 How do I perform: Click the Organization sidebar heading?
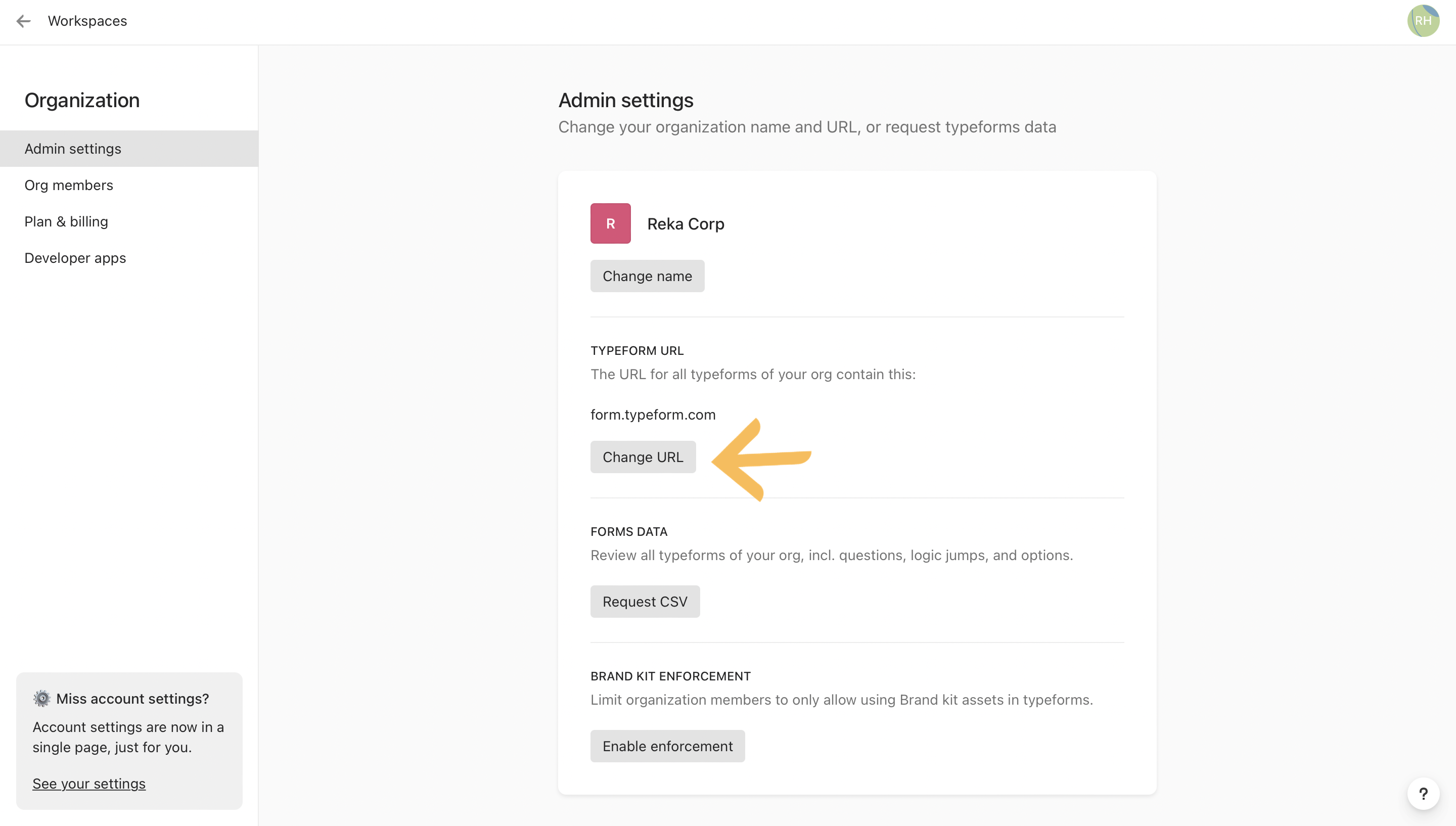point(82,101)
